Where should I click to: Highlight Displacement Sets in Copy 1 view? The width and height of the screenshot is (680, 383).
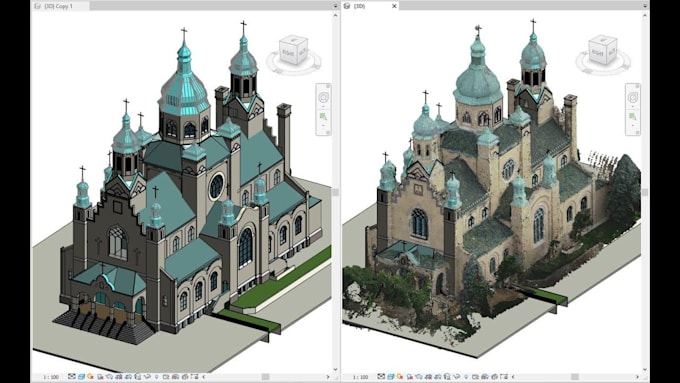(x=185, y=377)
